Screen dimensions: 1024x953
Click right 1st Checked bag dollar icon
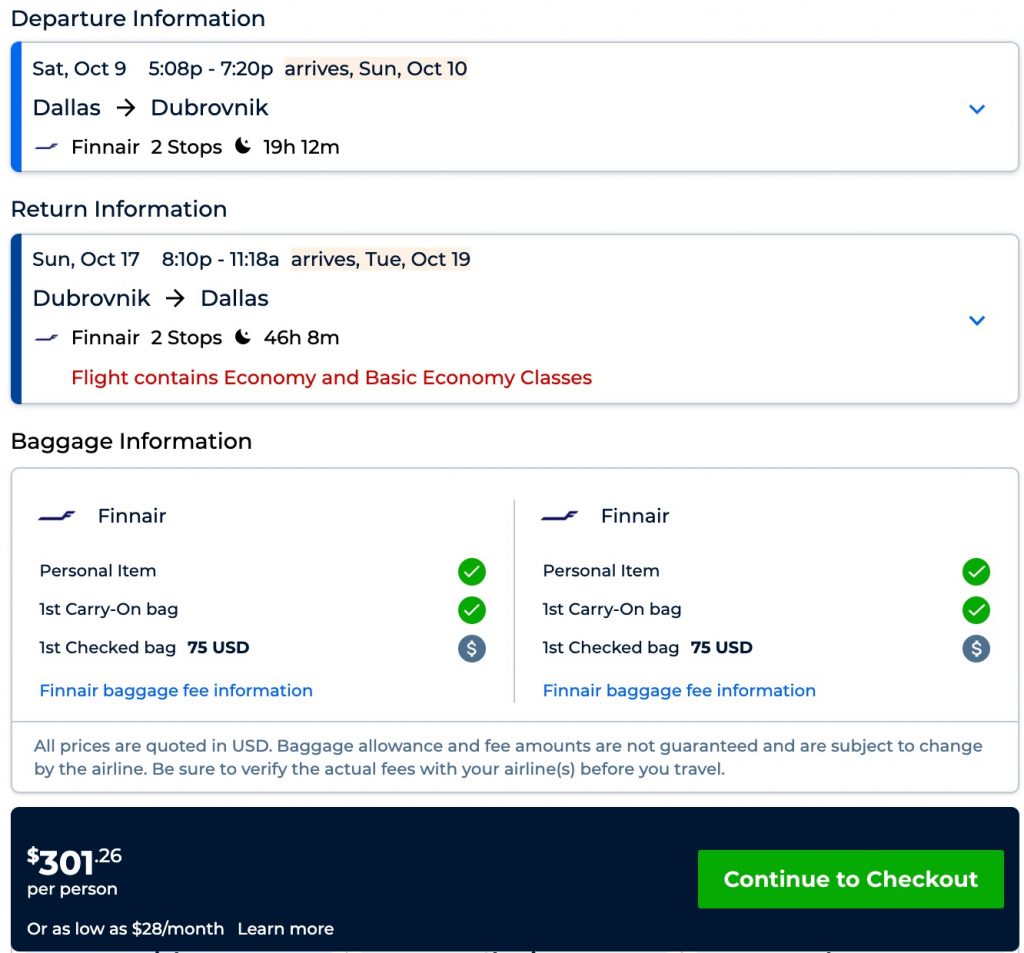tap(976, 648)
